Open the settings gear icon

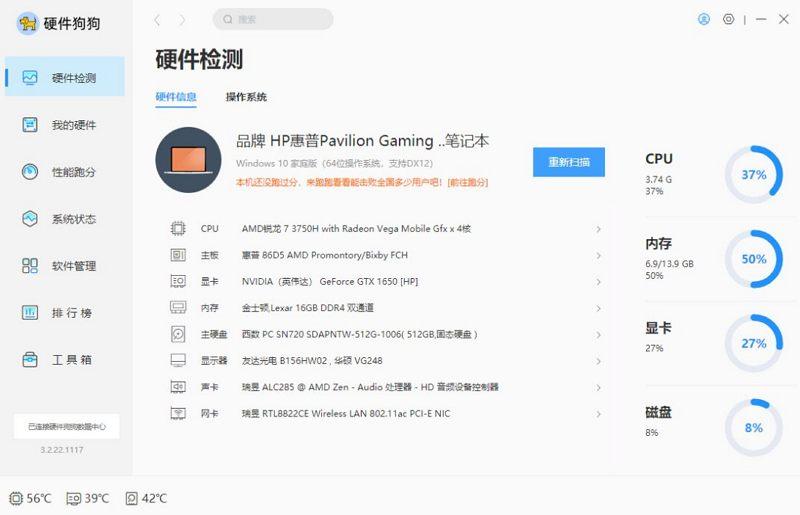click(x=729, y=19)
